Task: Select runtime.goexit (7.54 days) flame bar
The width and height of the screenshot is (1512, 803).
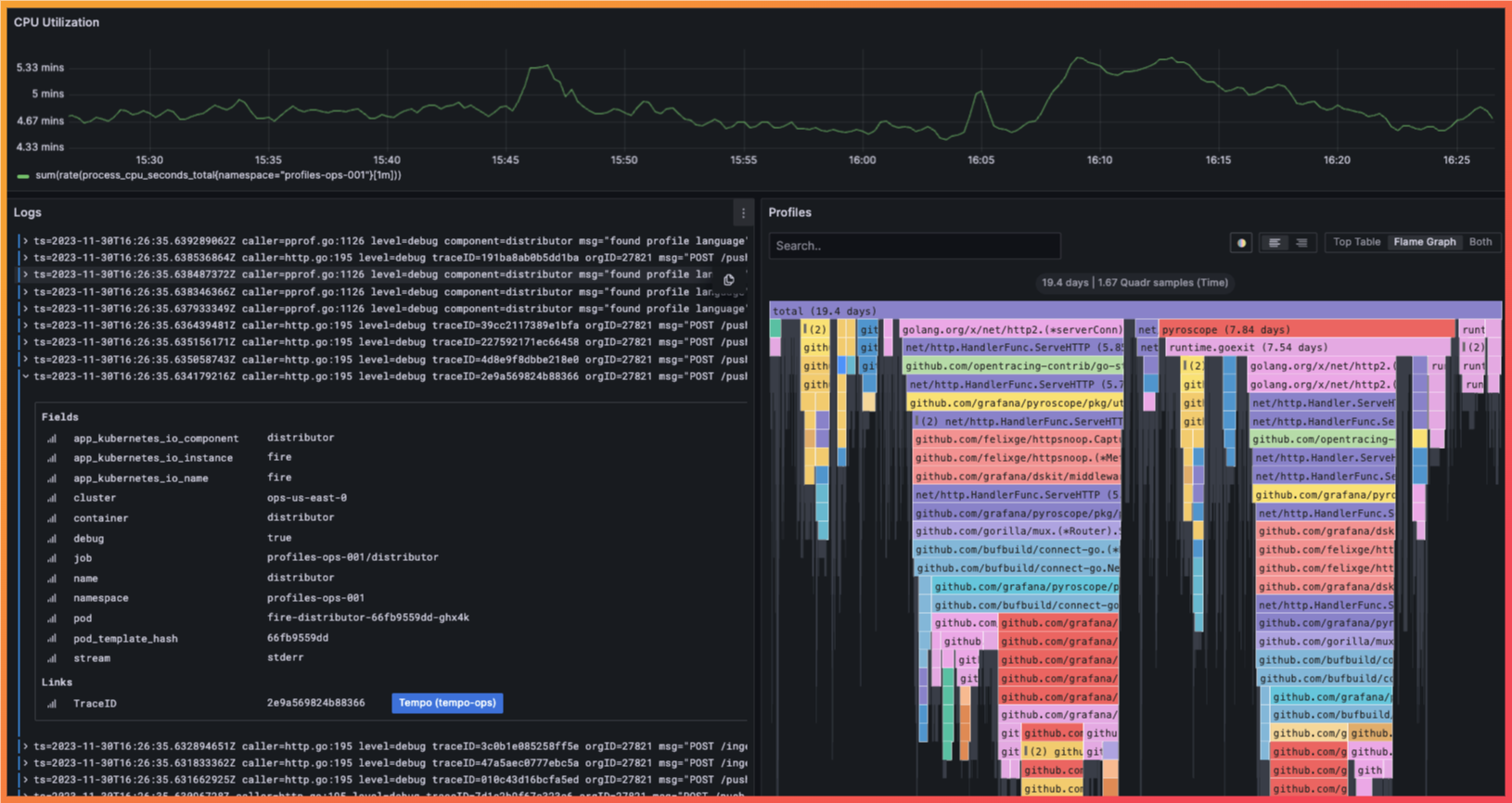Action: coord(1308,348)
